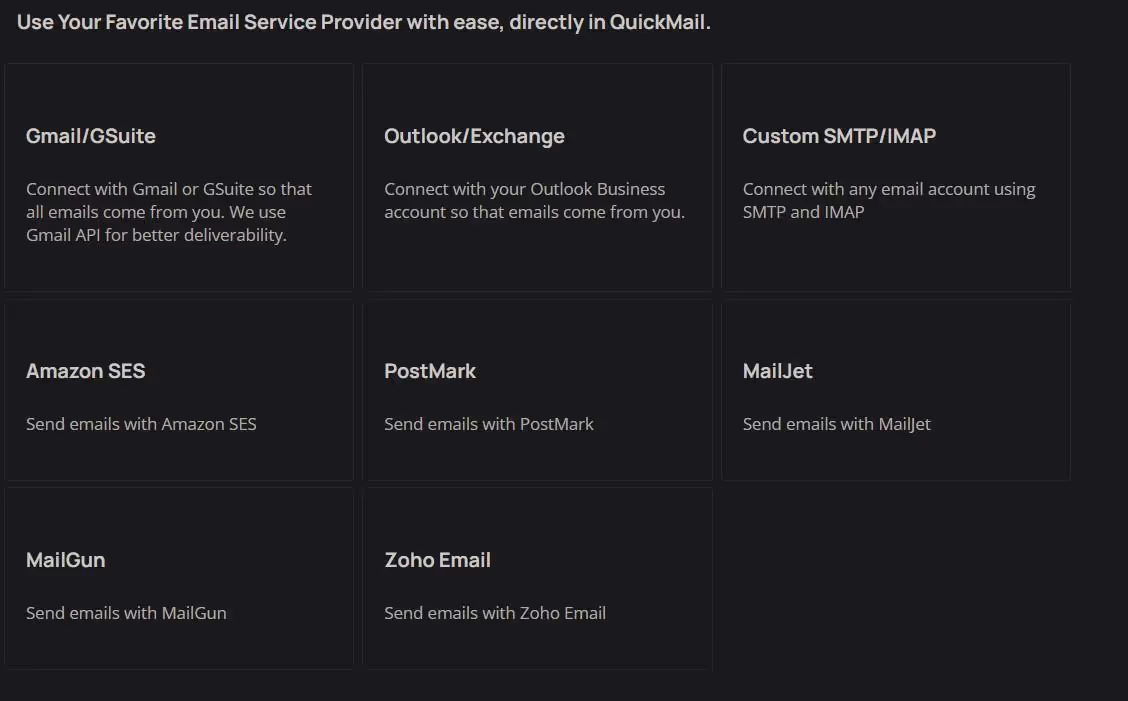Click the Outlook/Exchange heading text
This screenshot has height=701, width=1128.
[x=474, y=136]
